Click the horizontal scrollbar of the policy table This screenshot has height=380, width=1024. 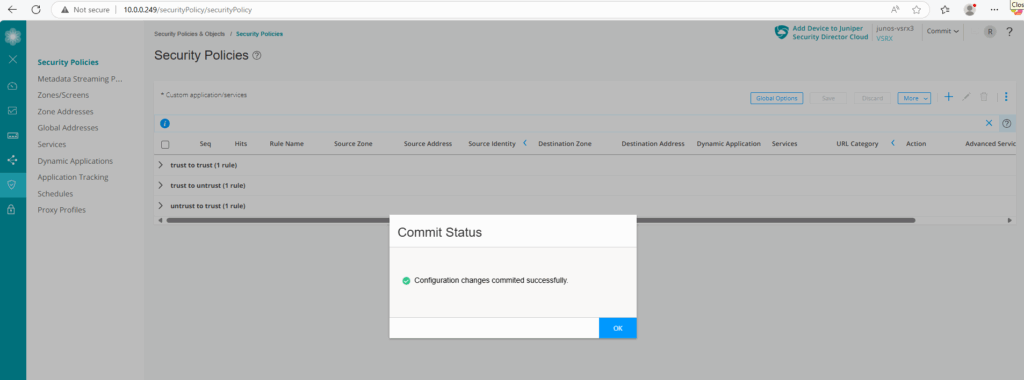point(541,221)
